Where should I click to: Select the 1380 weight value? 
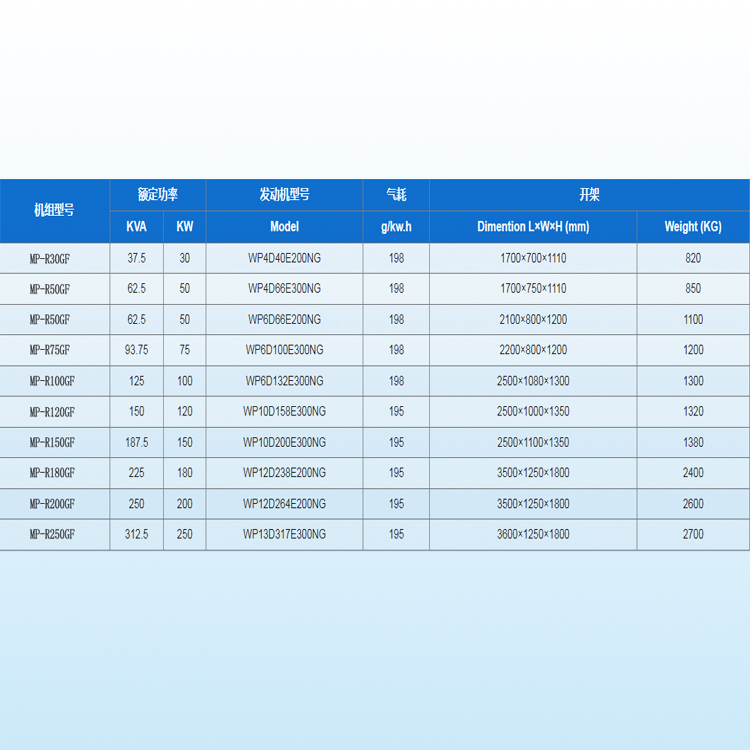pos(693,442)
